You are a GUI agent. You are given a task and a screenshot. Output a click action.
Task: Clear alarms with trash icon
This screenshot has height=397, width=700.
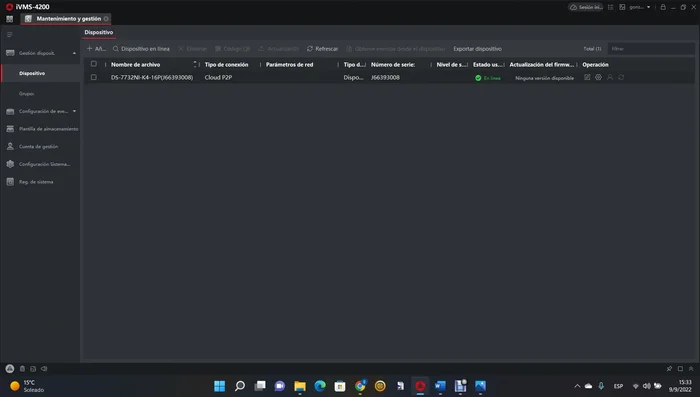[22, 369]
